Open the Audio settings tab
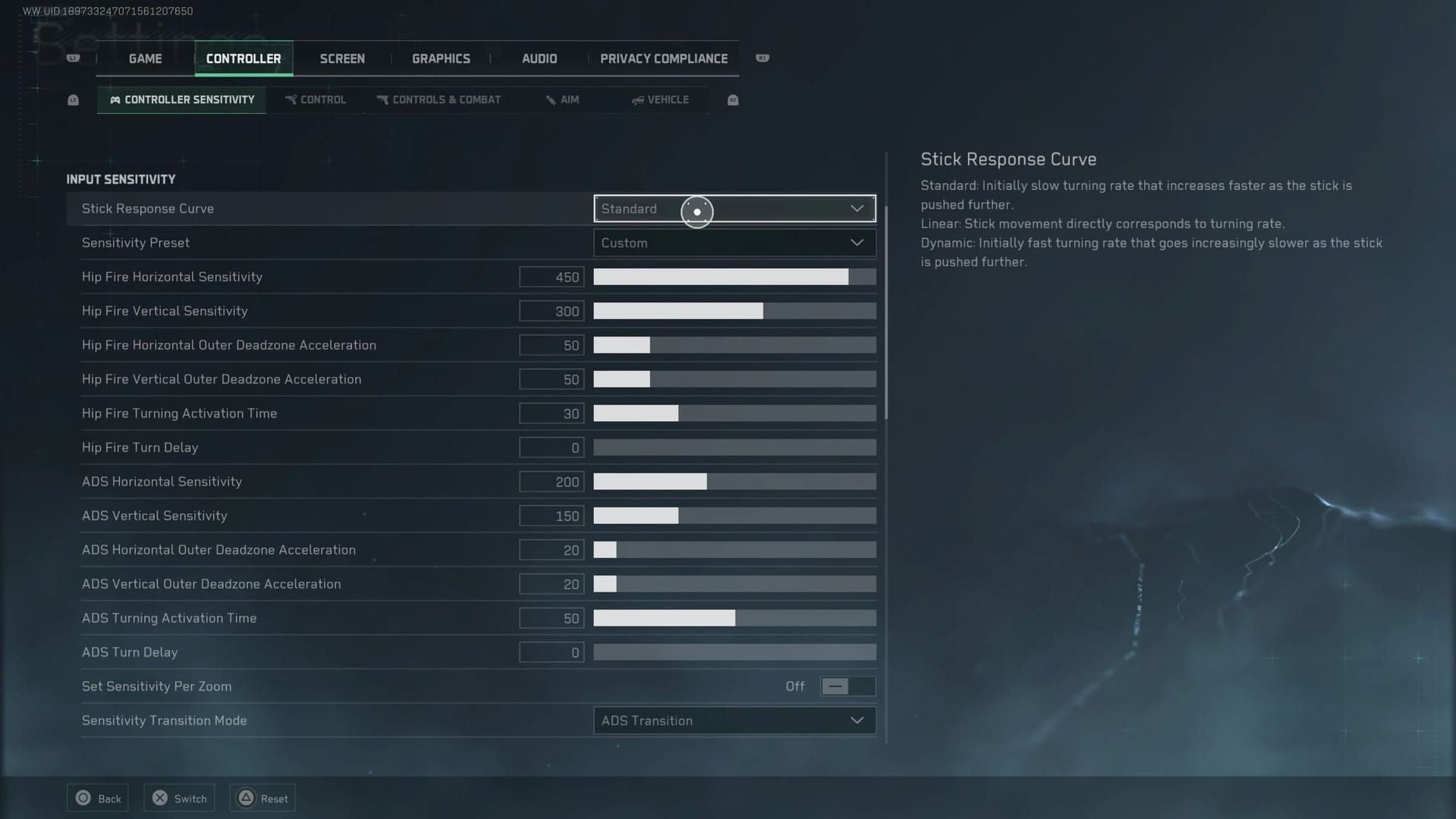This screenshot has width=1456, height=819. [539, 58]
